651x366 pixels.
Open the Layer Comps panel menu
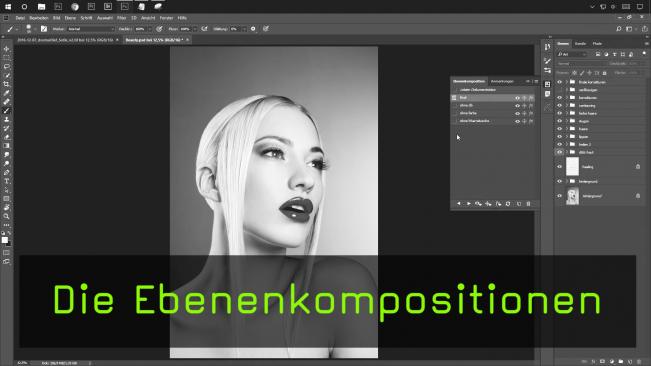(x=536, y=81)
